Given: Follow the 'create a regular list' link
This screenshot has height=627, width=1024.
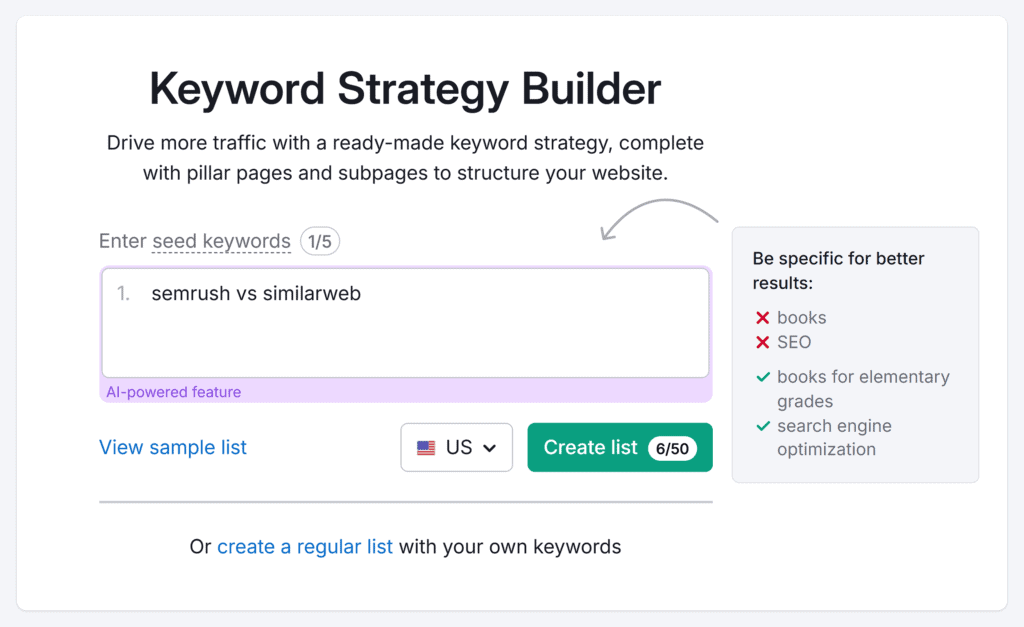Looking at the screenshot, I should [x=305, y=546].
